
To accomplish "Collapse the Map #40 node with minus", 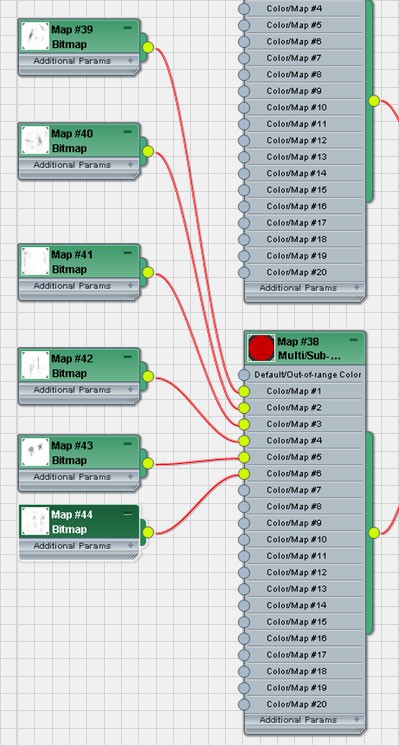I will click(x=127, y=132).
